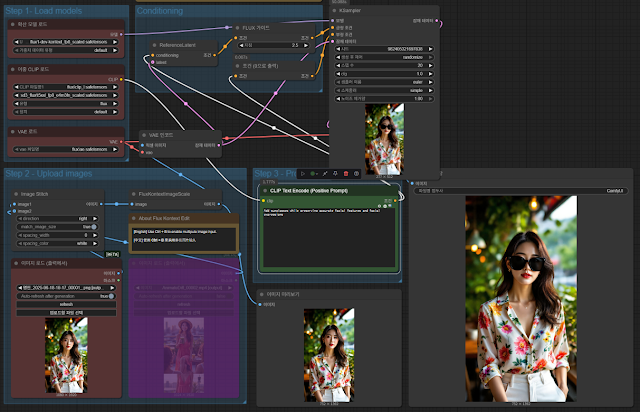Open the KSampler sampler euler dropdown
The height and width of the screenshot is (412, 640).
tap(384, 82)
